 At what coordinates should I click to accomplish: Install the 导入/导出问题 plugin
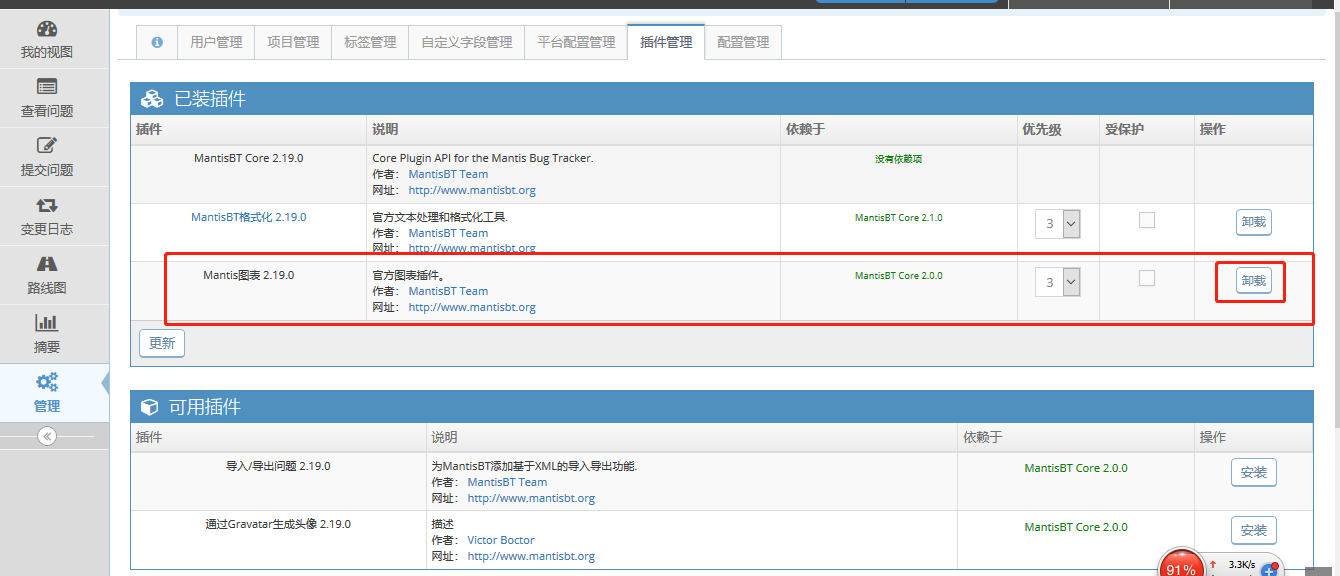pyautogui.click(x=1254, y=472)
